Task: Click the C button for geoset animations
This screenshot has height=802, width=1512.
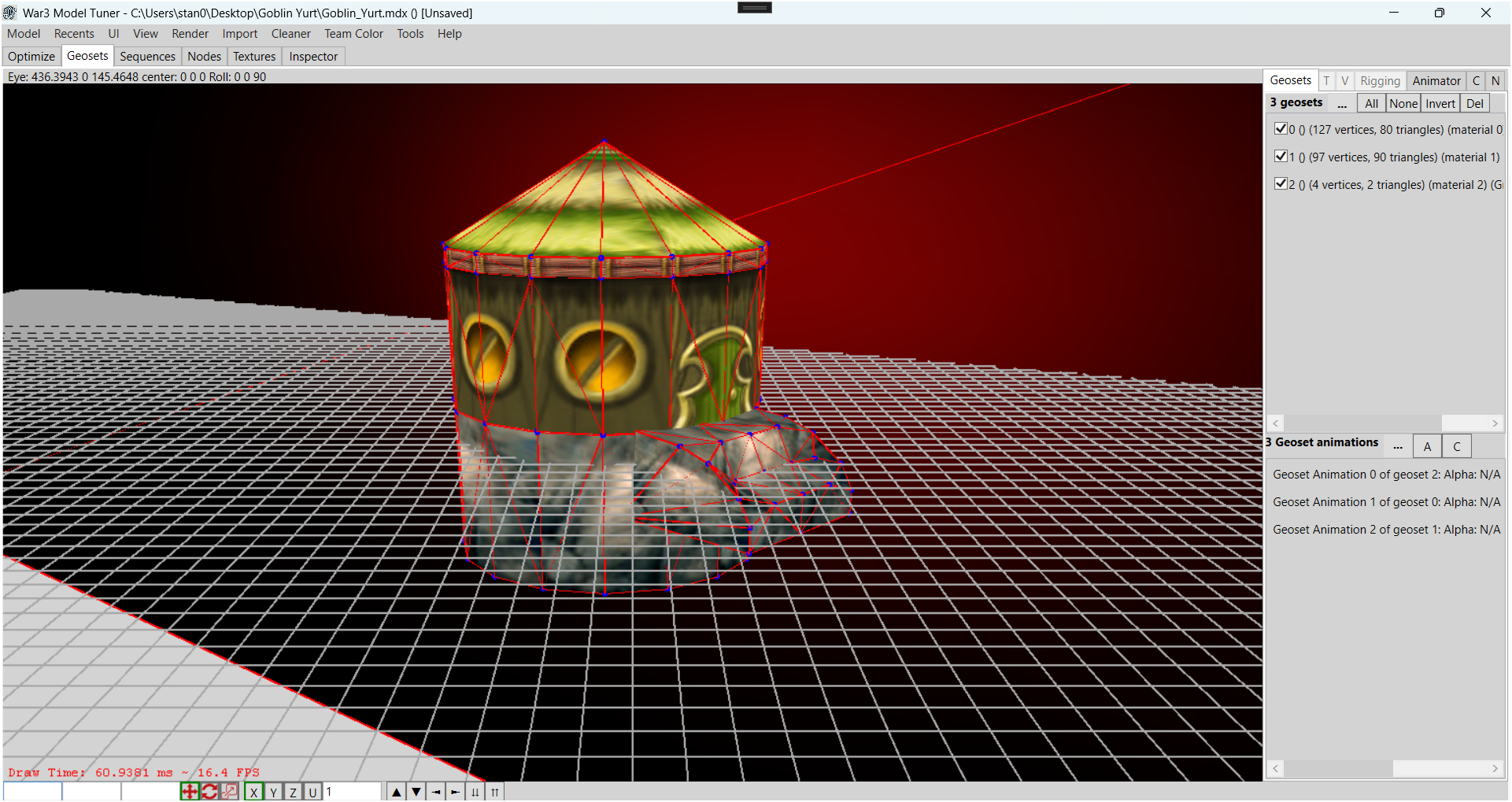Action: click(1457, 446)
